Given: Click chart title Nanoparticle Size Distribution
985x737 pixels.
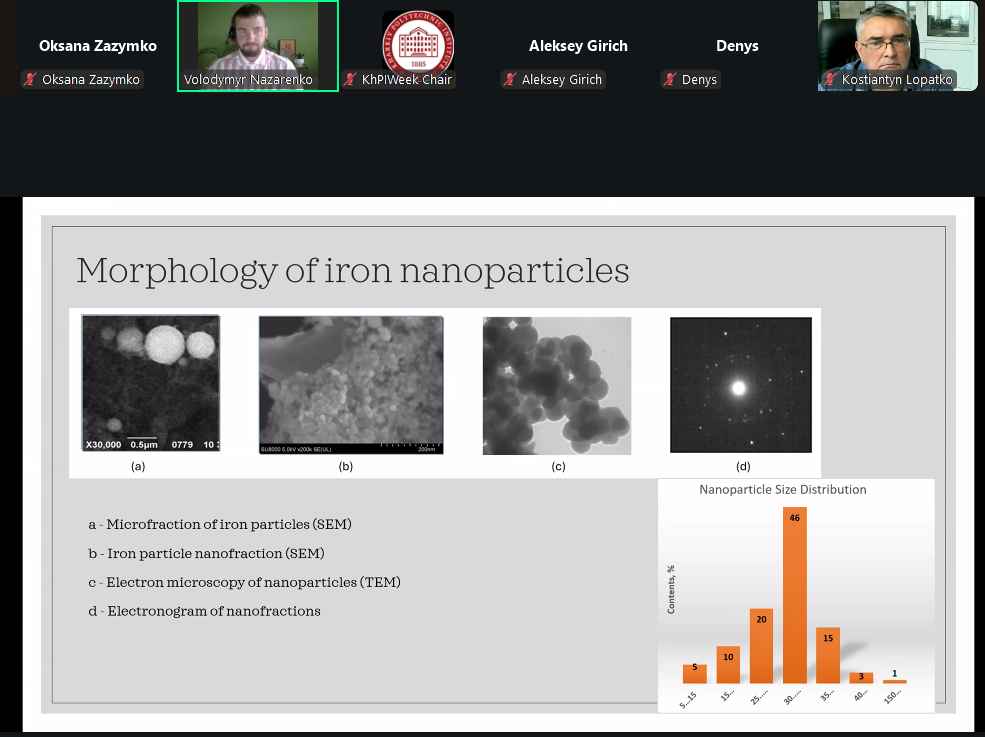Looking at the screenshot, I should [783, 489].
